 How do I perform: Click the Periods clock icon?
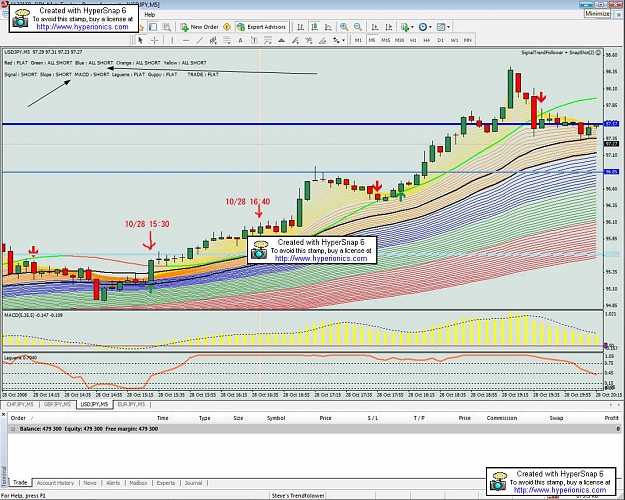point(423,27)
